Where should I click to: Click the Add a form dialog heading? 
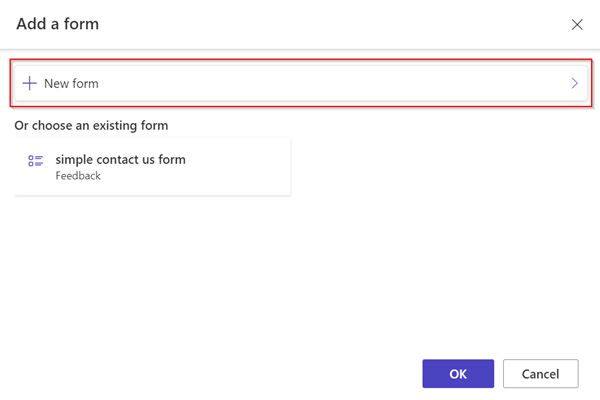57,24
